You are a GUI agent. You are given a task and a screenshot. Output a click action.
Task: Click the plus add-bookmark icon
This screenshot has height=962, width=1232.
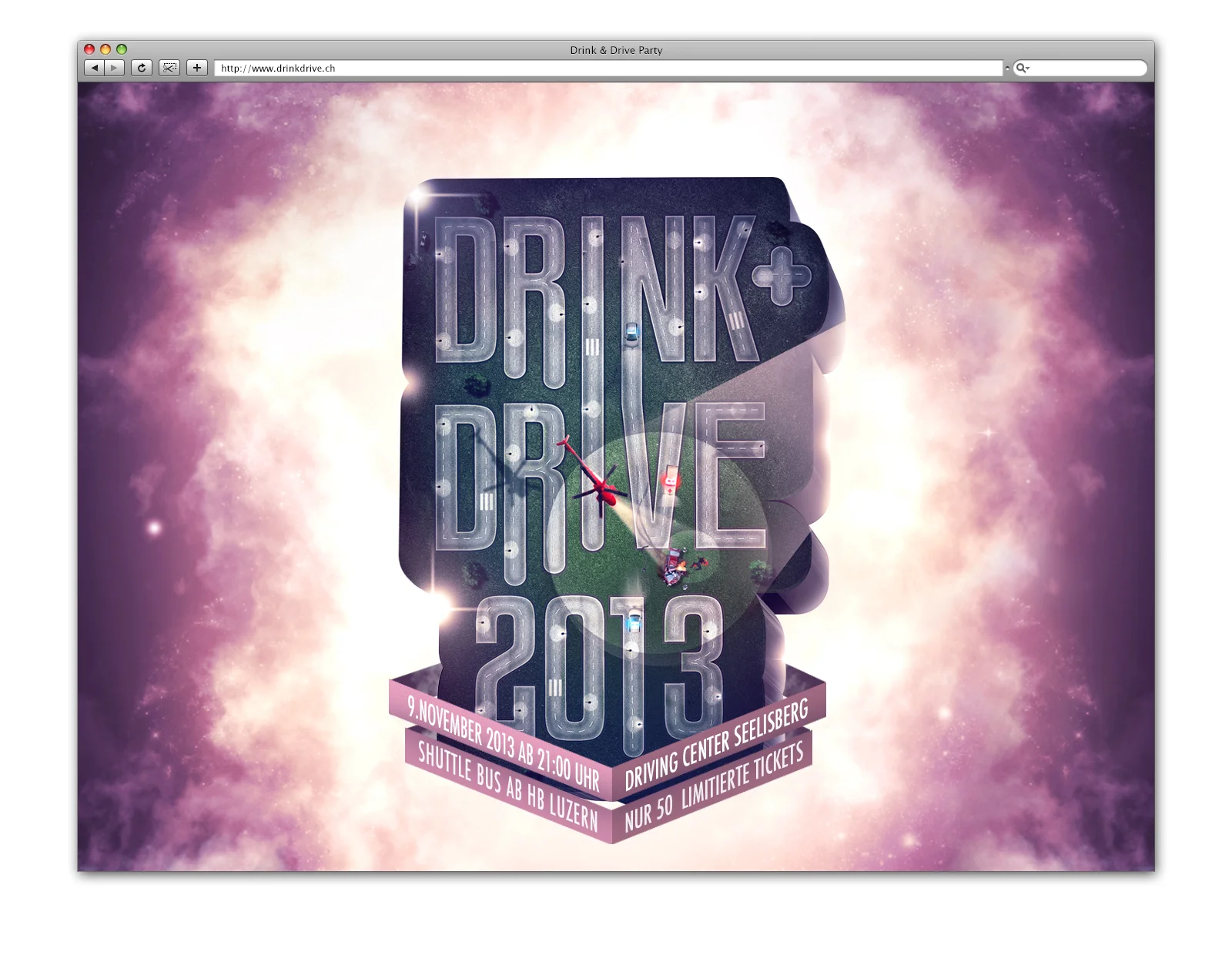point(196,68)
